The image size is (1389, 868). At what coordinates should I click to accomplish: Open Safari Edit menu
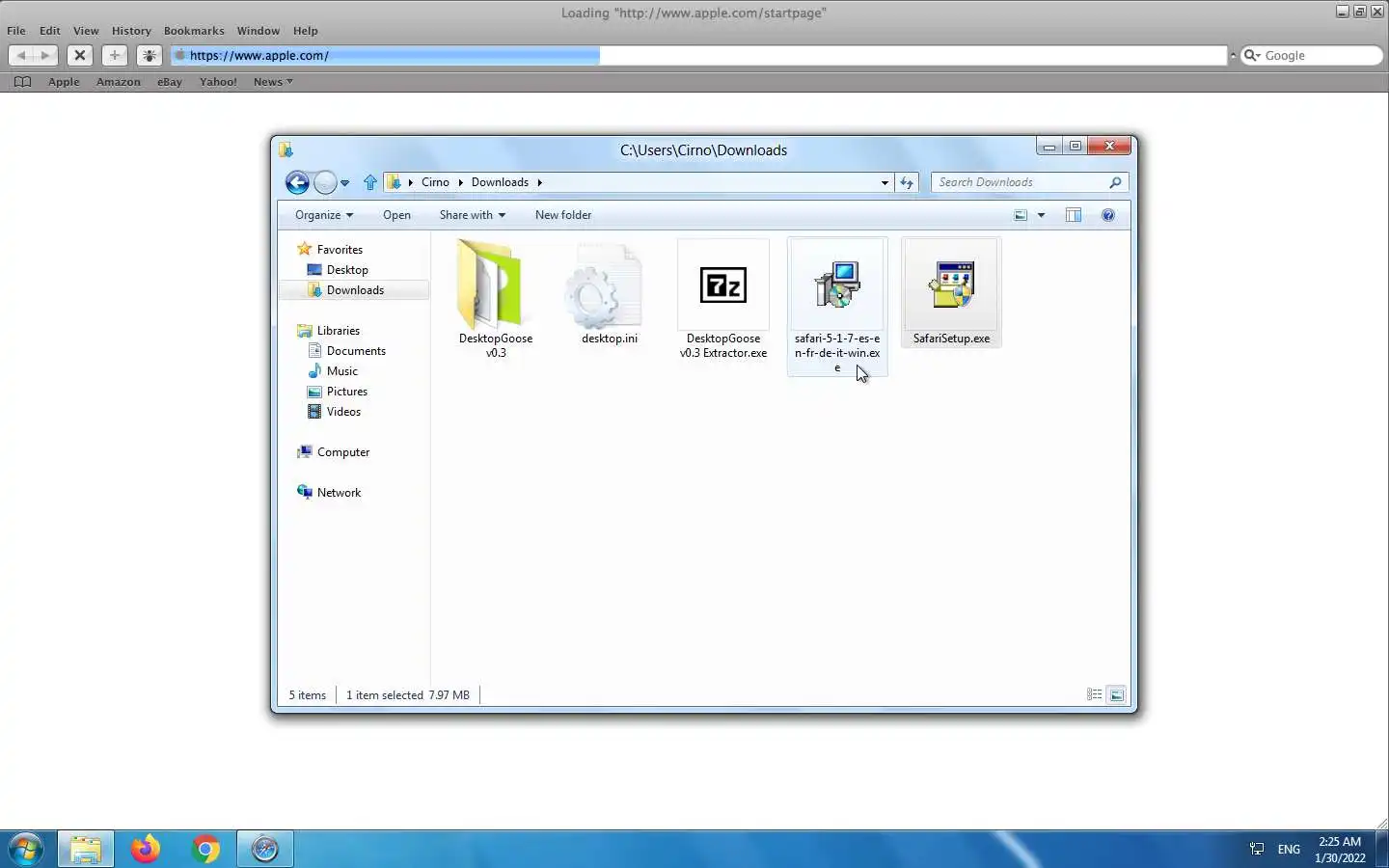(50, 31)
